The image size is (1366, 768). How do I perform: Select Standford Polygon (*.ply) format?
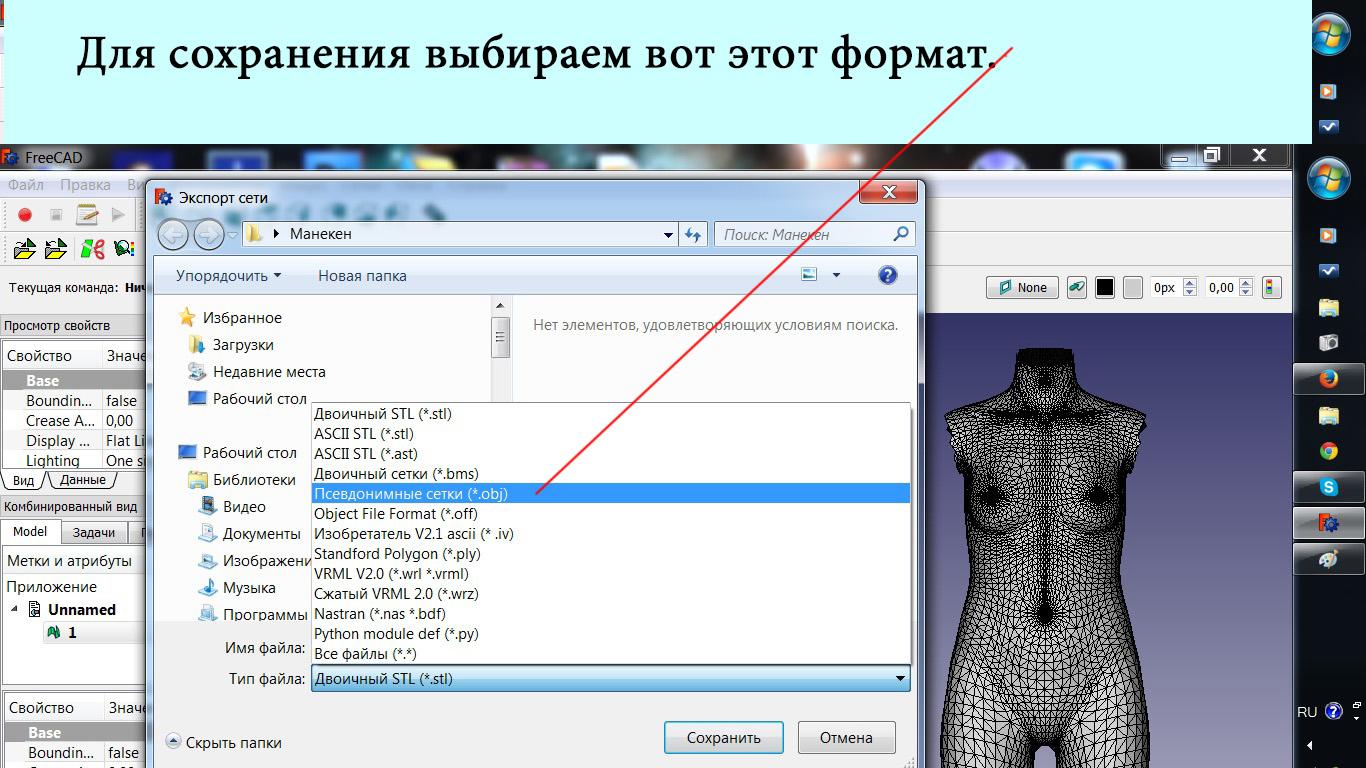click(x=610, y=553)
